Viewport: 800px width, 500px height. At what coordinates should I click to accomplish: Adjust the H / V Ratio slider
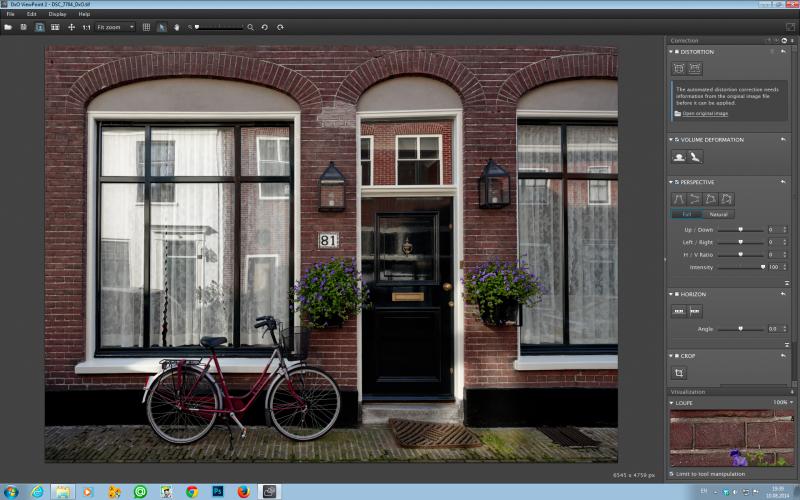point(740,254)
